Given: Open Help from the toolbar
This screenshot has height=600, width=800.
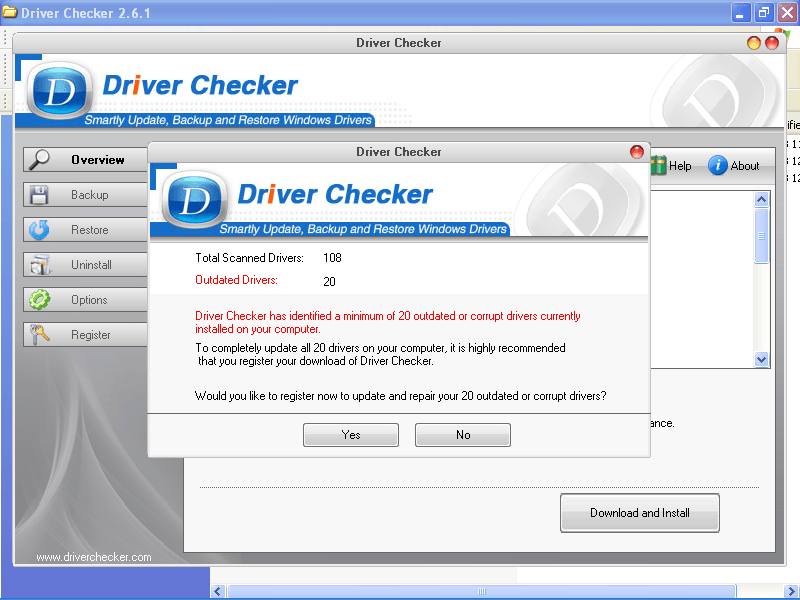Looking at the screenshot, I should pos(671,166).
